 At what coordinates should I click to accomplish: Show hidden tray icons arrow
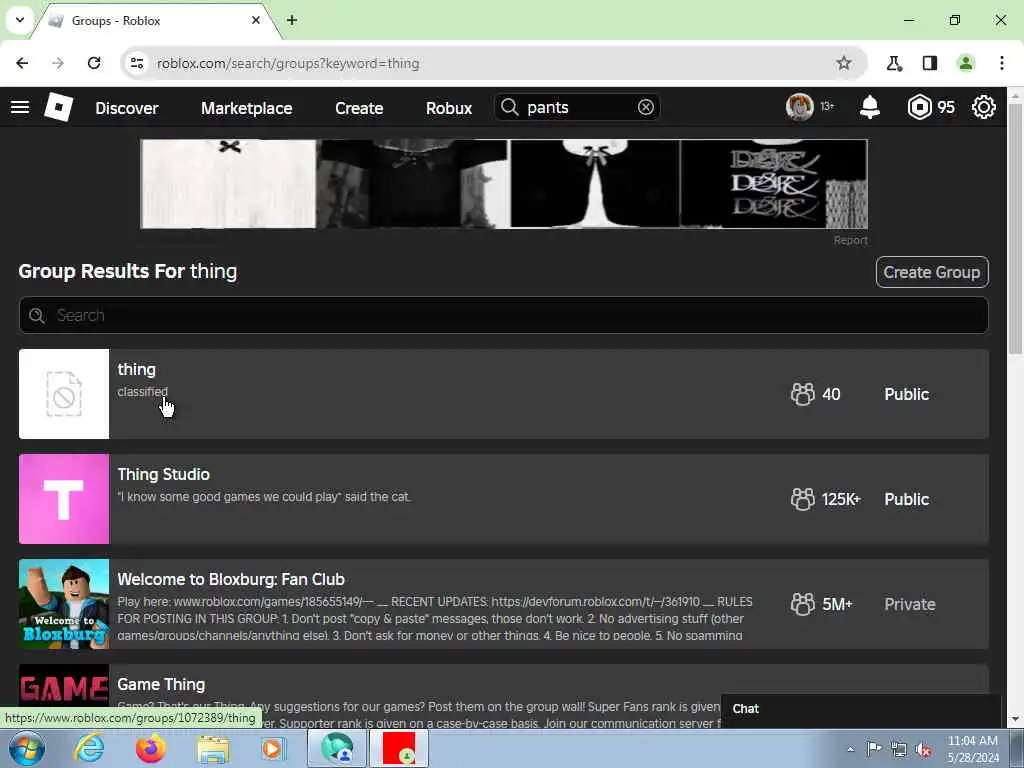click(x=850, y=749)
